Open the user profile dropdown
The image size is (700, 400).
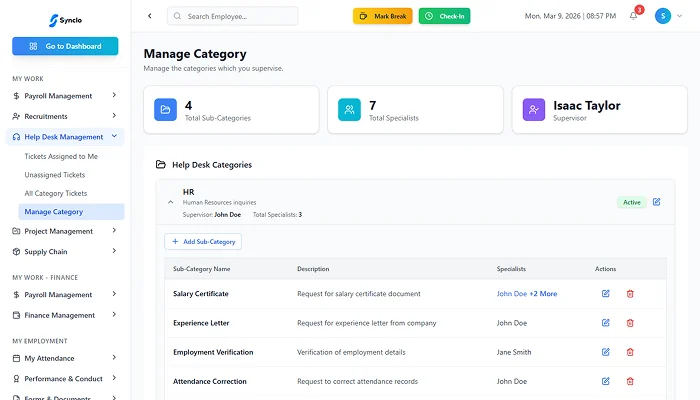tap(669, 16)
